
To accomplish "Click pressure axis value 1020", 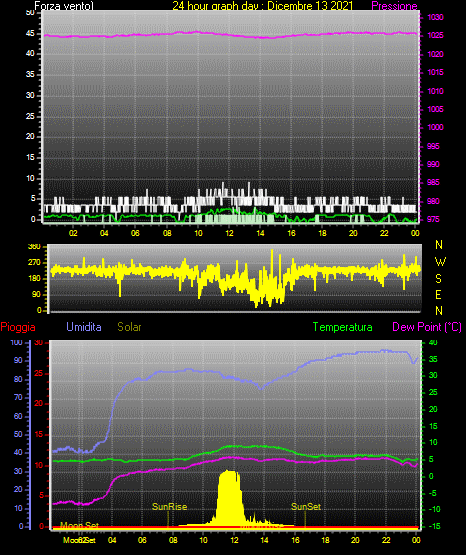I will click(x=435, y=54).
